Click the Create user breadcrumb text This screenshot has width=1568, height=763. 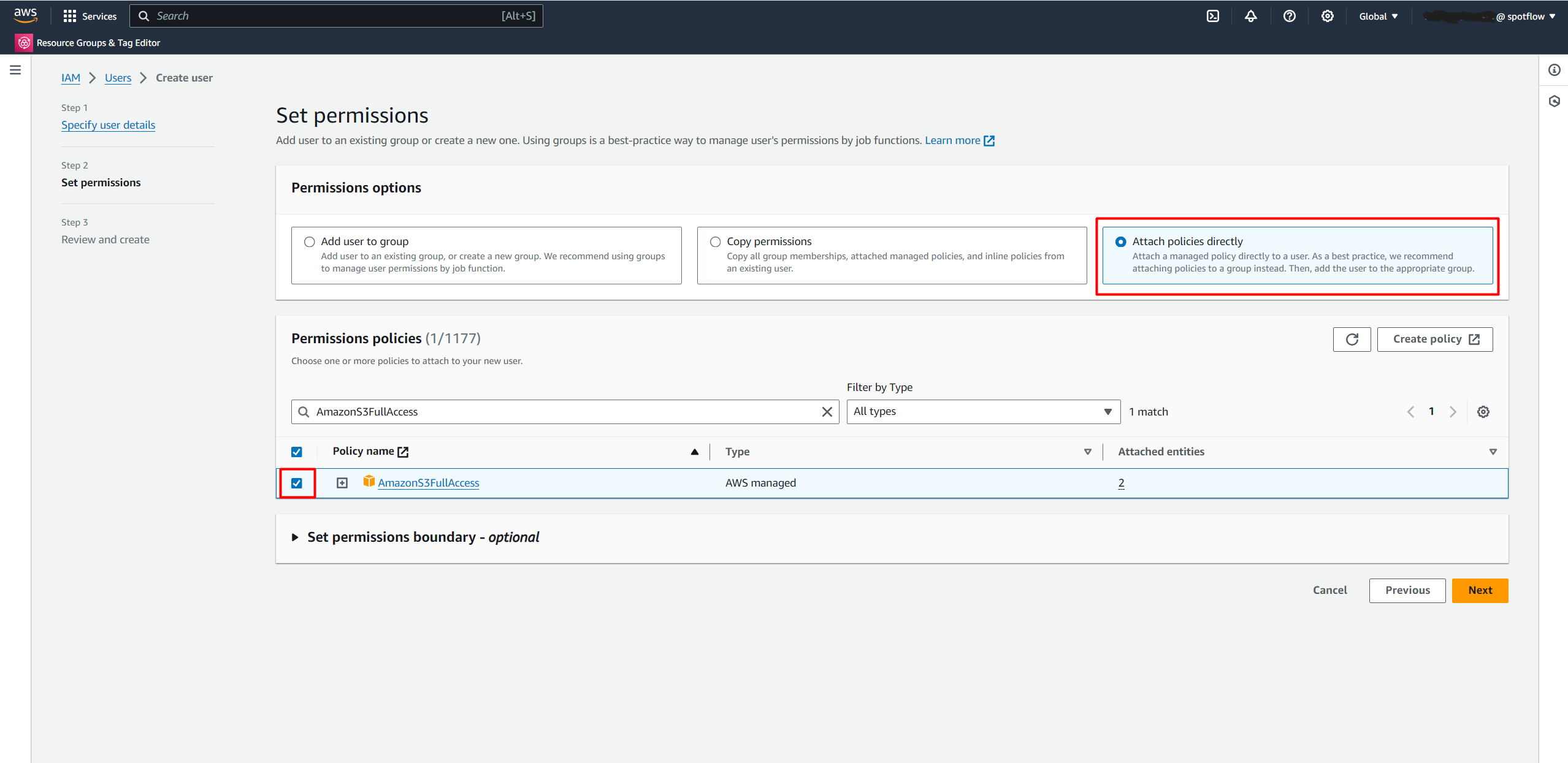(184, 78)
